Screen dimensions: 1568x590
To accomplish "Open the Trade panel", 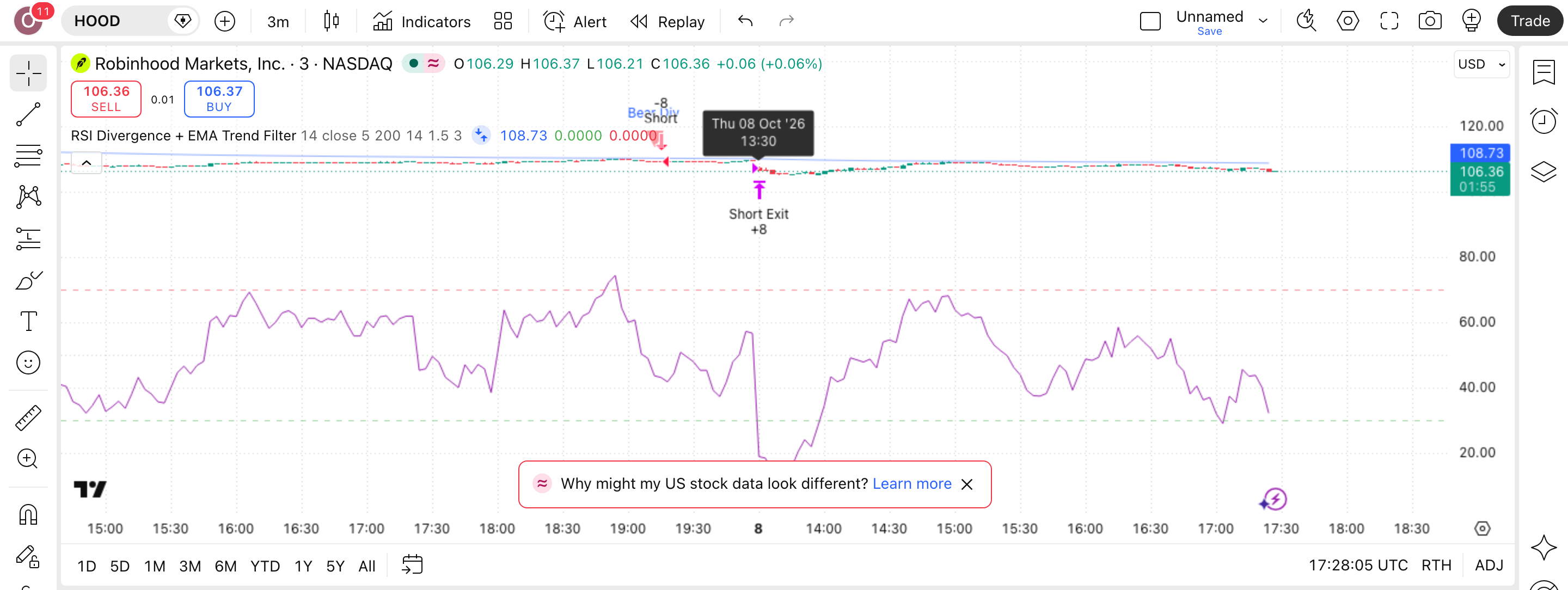I will (1530, 21).
